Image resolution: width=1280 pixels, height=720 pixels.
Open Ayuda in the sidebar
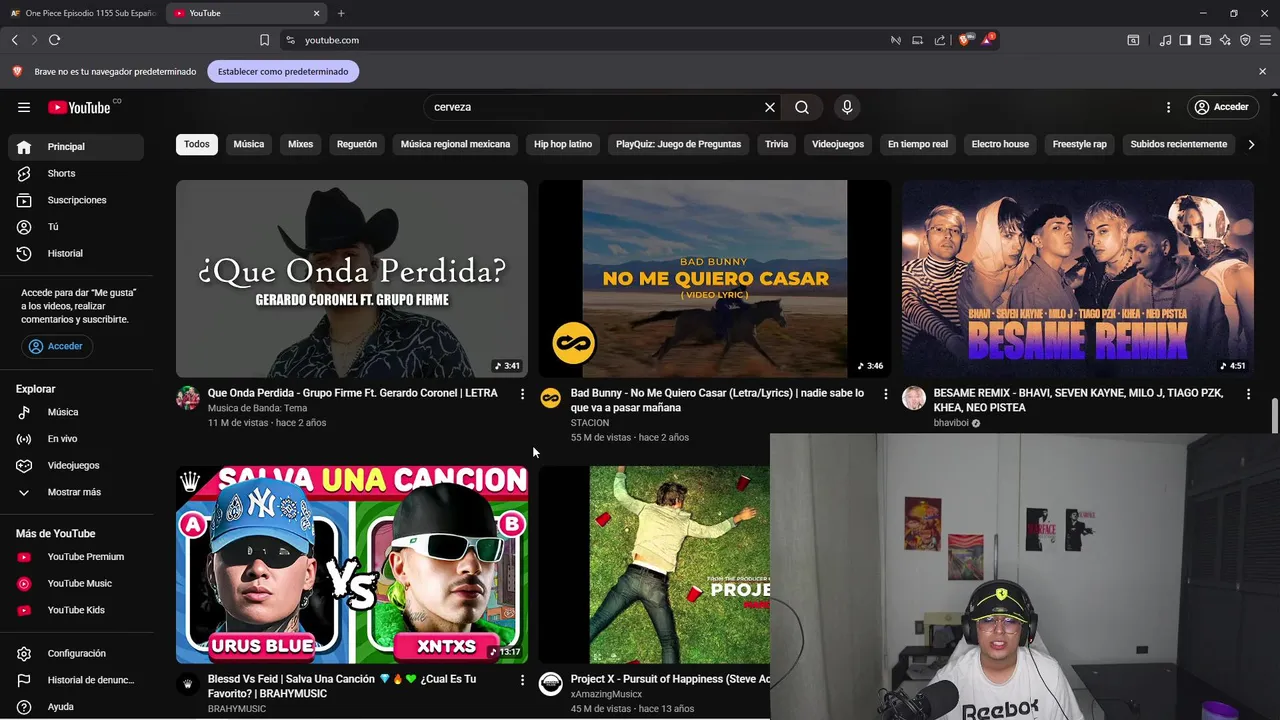tap(76, 707)
